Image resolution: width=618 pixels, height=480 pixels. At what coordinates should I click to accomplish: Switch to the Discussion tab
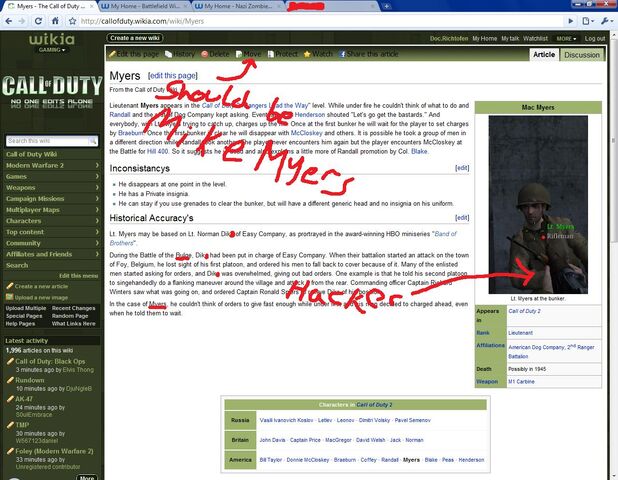pyautogui.click(x=582, y=55)
